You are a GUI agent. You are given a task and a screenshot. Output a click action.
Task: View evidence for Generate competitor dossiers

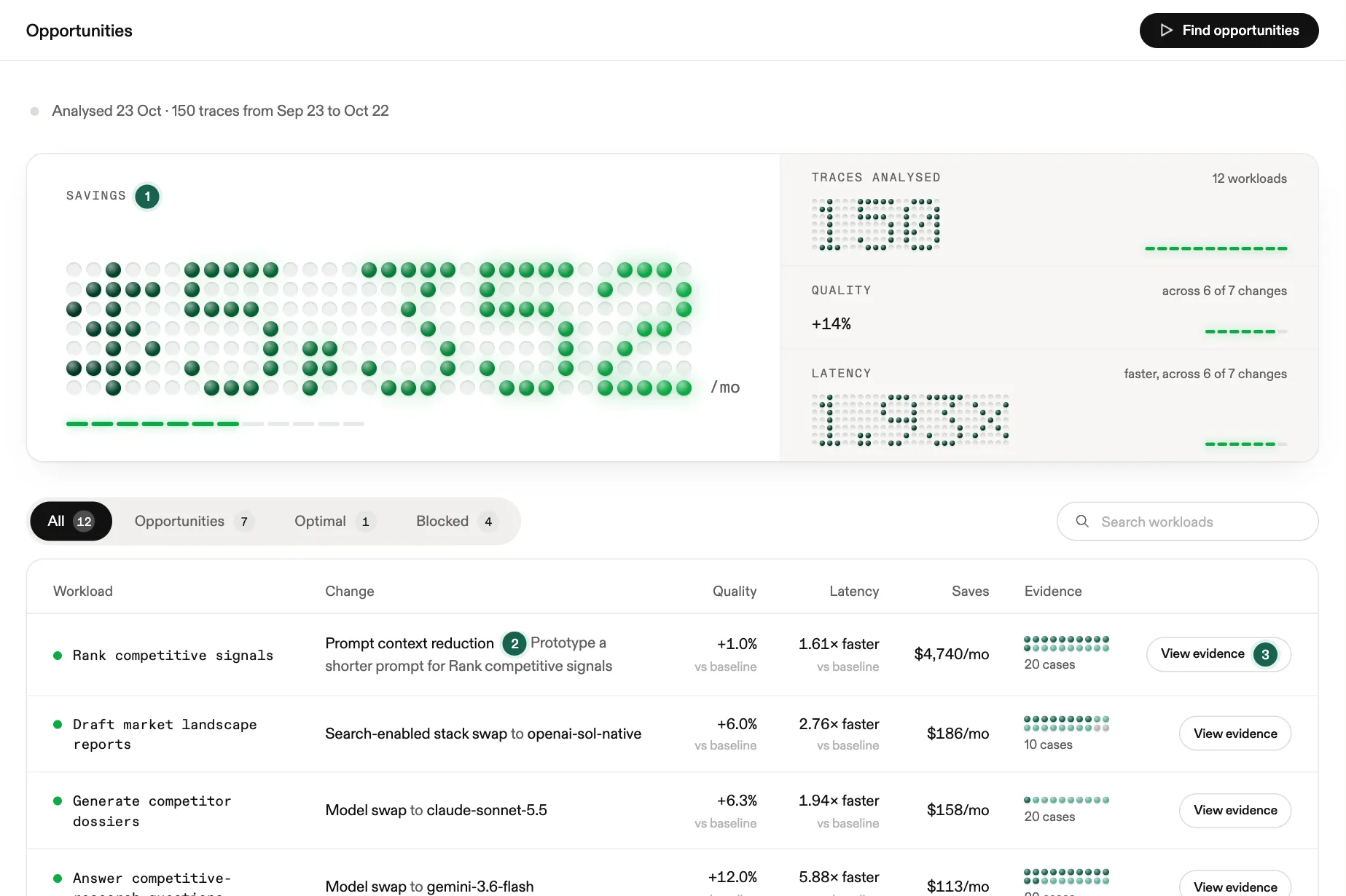(x=1235, y=810)
